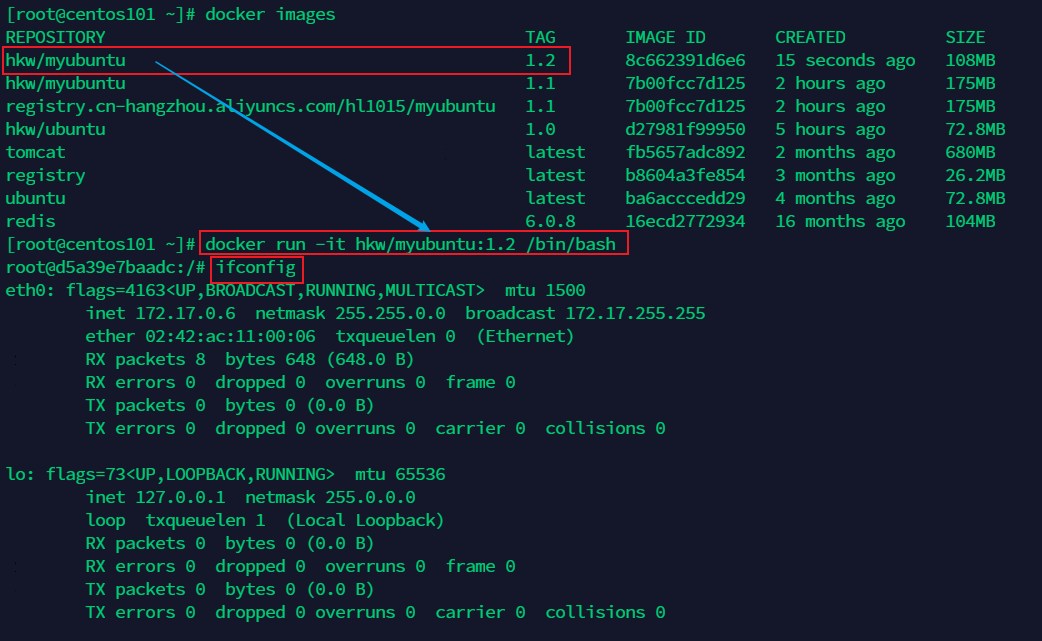
Task: Select image ID 8c662391d6e6
Action: click(685, 60)
